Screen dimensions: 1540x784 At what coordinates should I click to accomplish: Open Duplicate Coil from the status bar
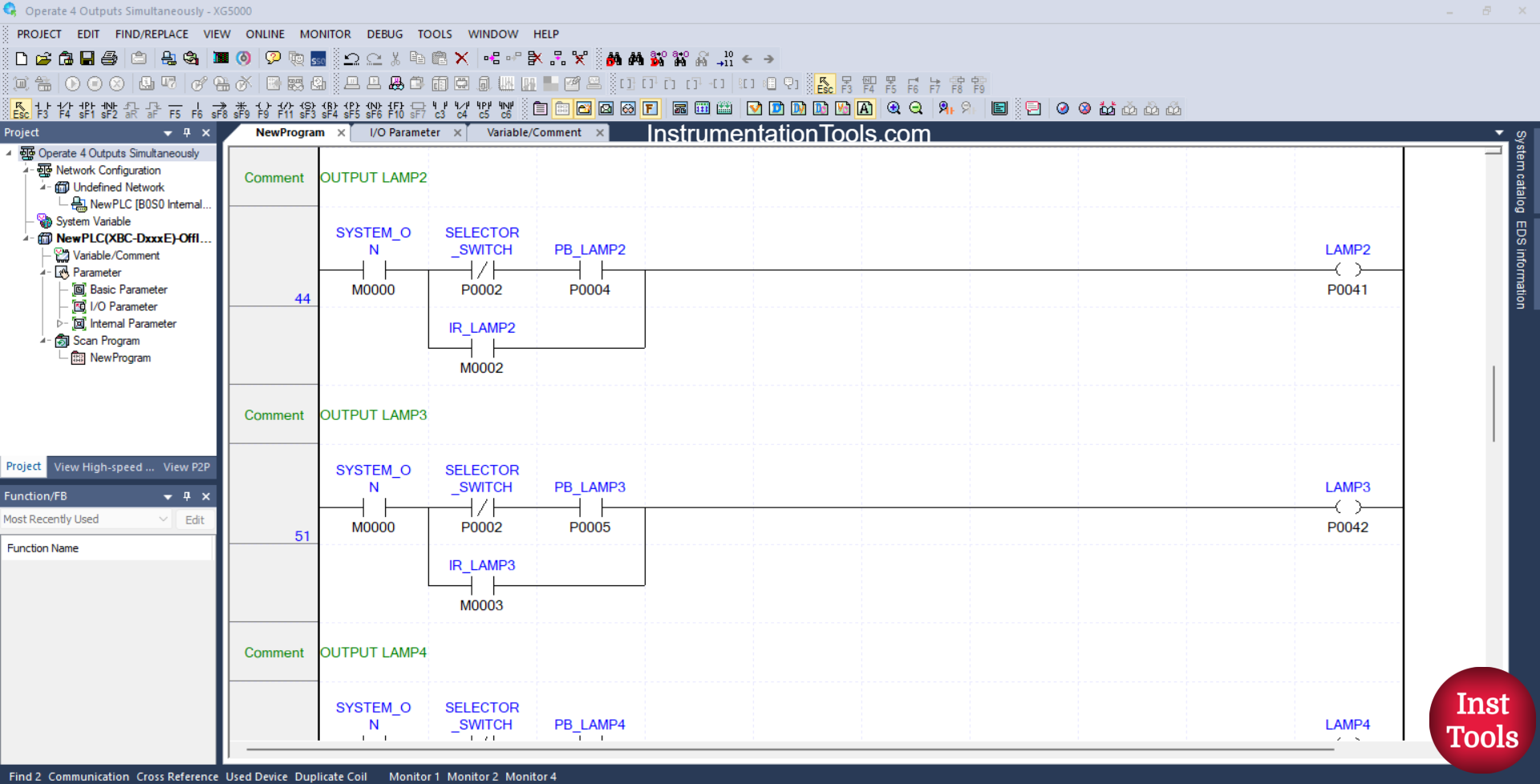click(330, 776)
